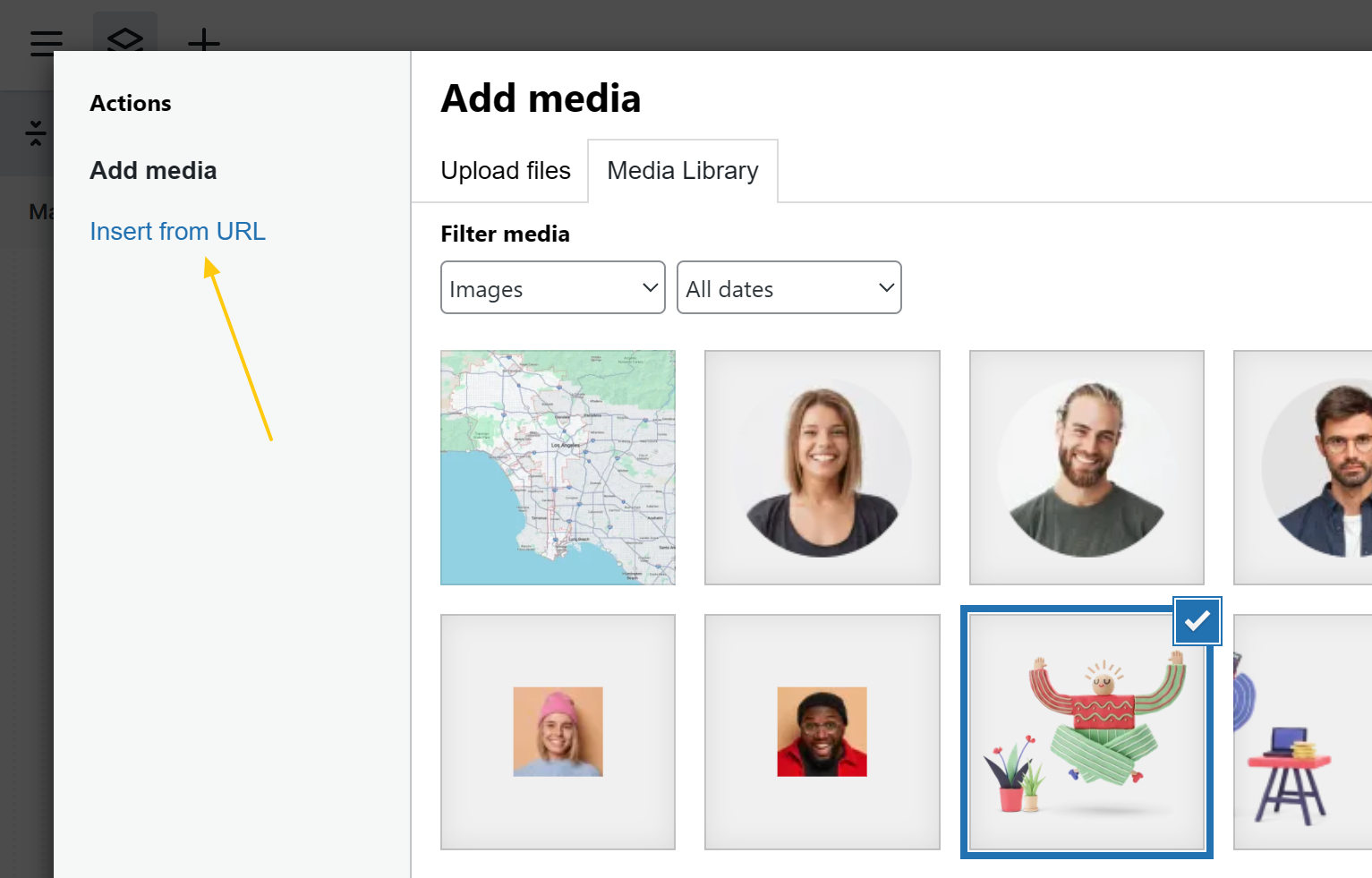This screenshot has width=1372, height=878.
Task: Select Add media in Actions sidebar
Action: pos(153,171)
